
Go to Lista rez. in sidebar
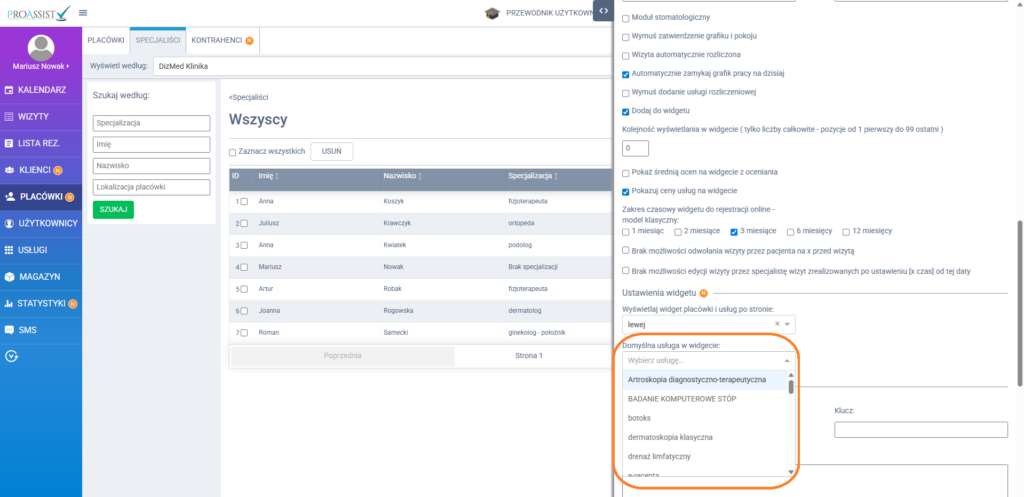click(x=39, y=144)
